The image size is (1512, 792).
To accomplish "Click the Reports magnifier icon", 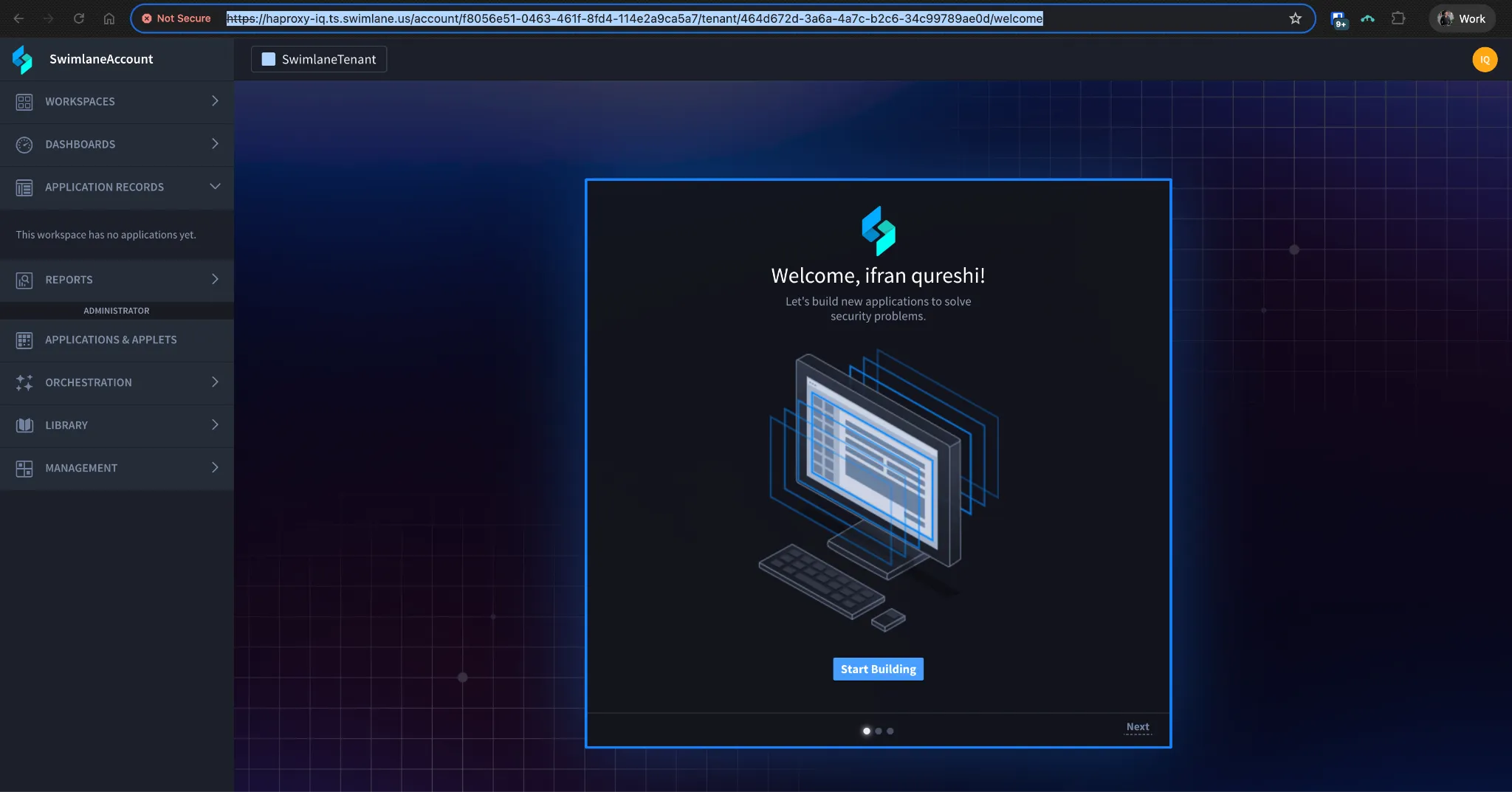I will pos(24,280).
